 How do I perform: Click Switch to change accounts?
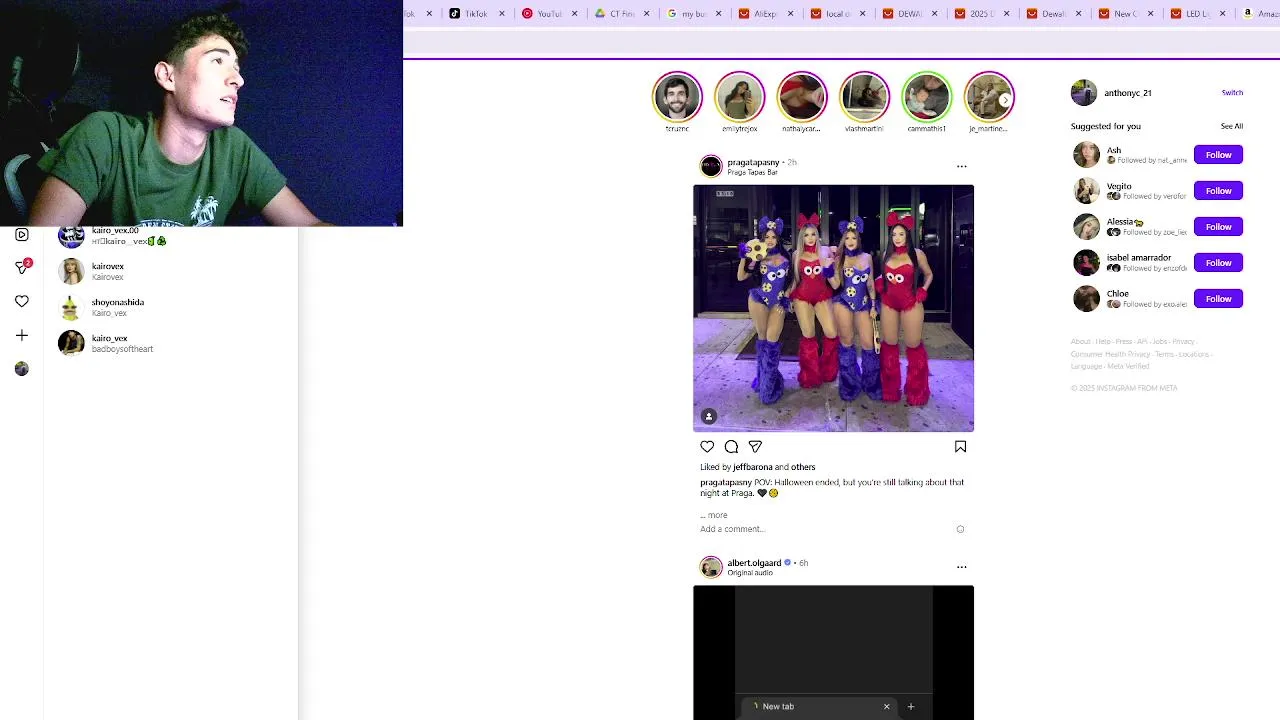pyautogui.click(x=1232, y=93)
